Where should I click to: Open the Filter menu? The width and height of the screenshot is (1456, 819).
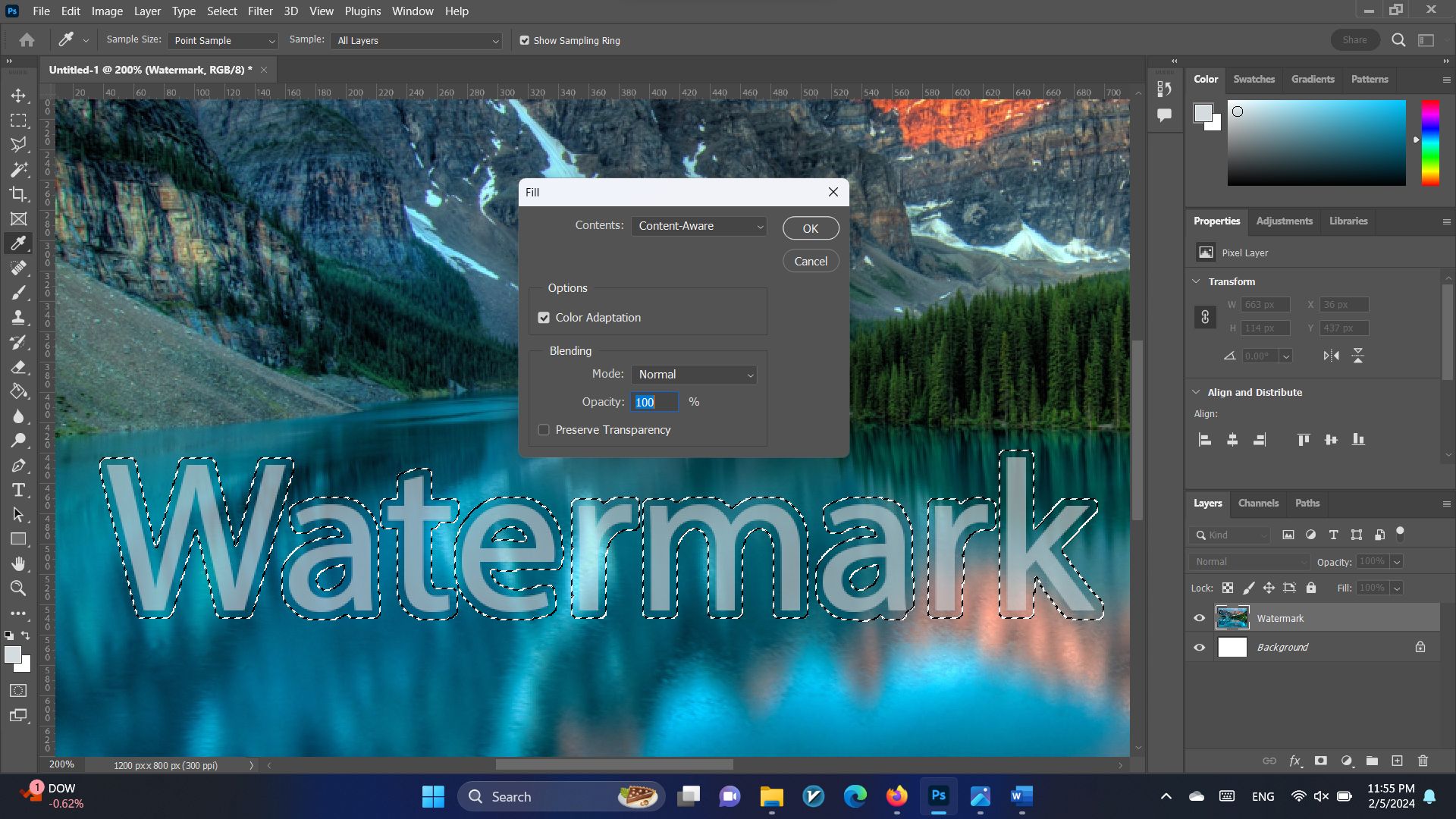click(259, 11)
